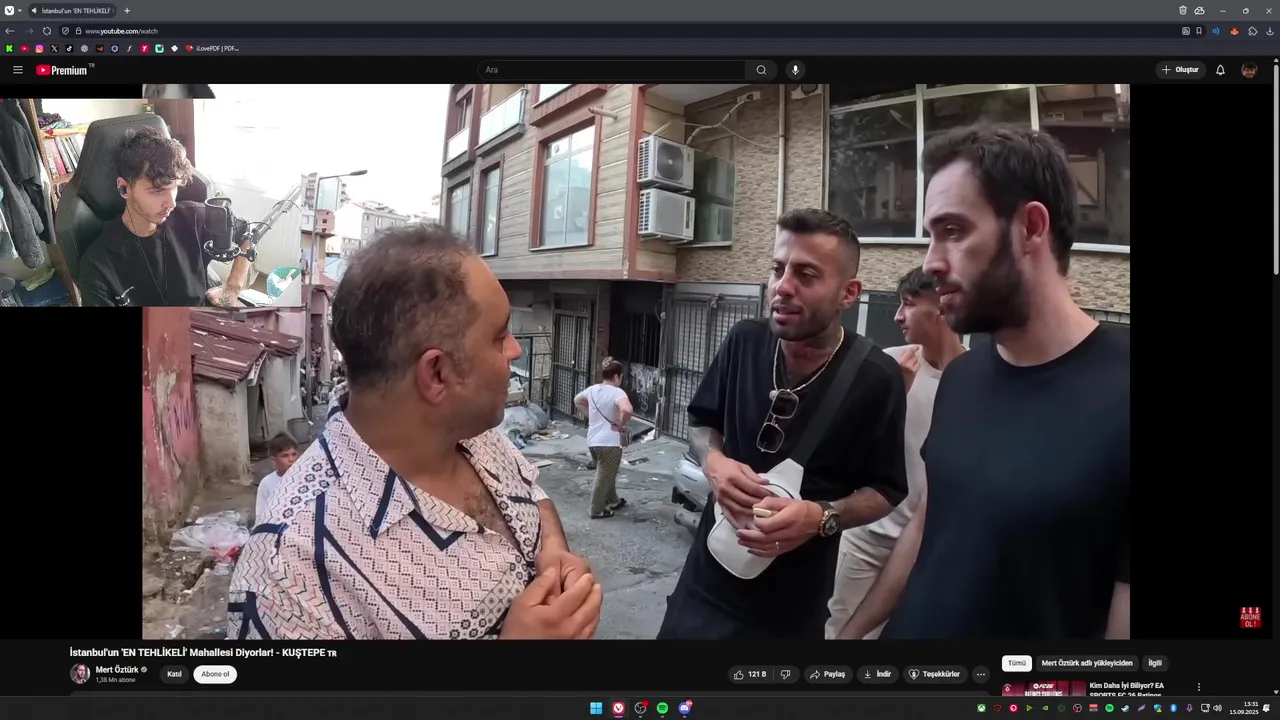Start voice search with microphone
The height and width of the screenshot is (720, 1280).
click(795, 70)
